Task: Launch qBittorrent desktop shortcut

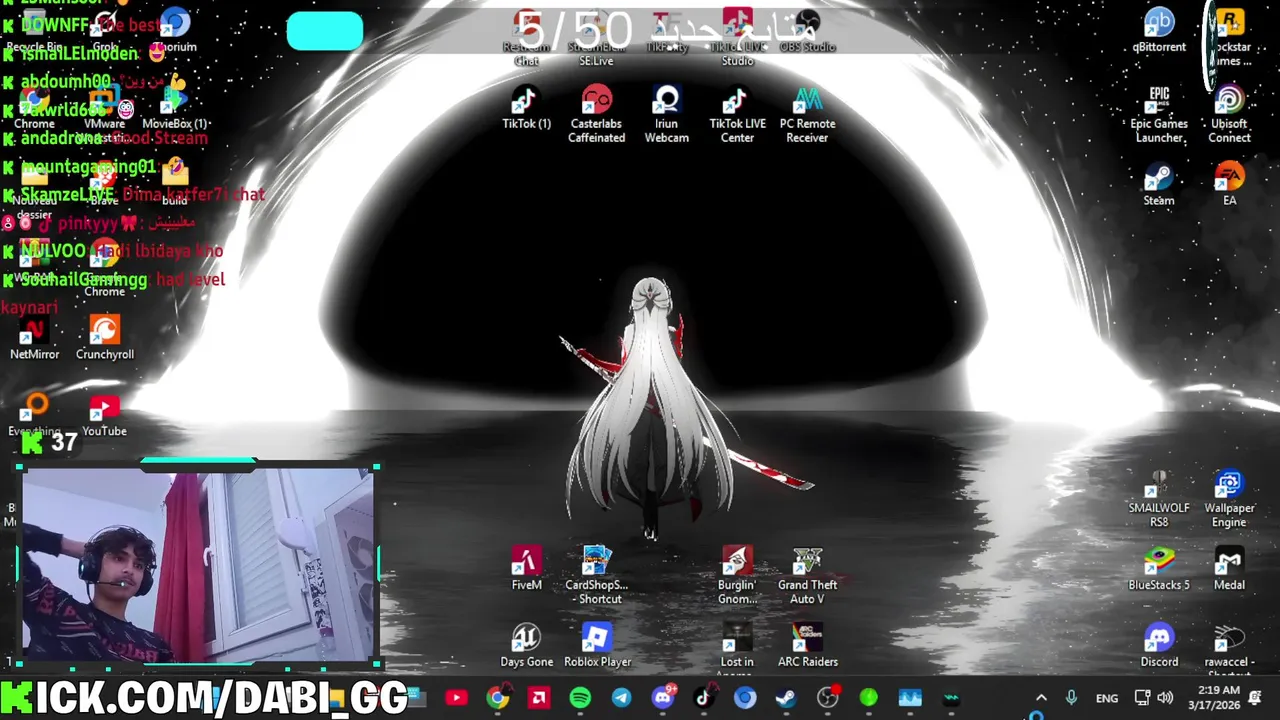Action: pyautogui.click(x=1159, y=30)
